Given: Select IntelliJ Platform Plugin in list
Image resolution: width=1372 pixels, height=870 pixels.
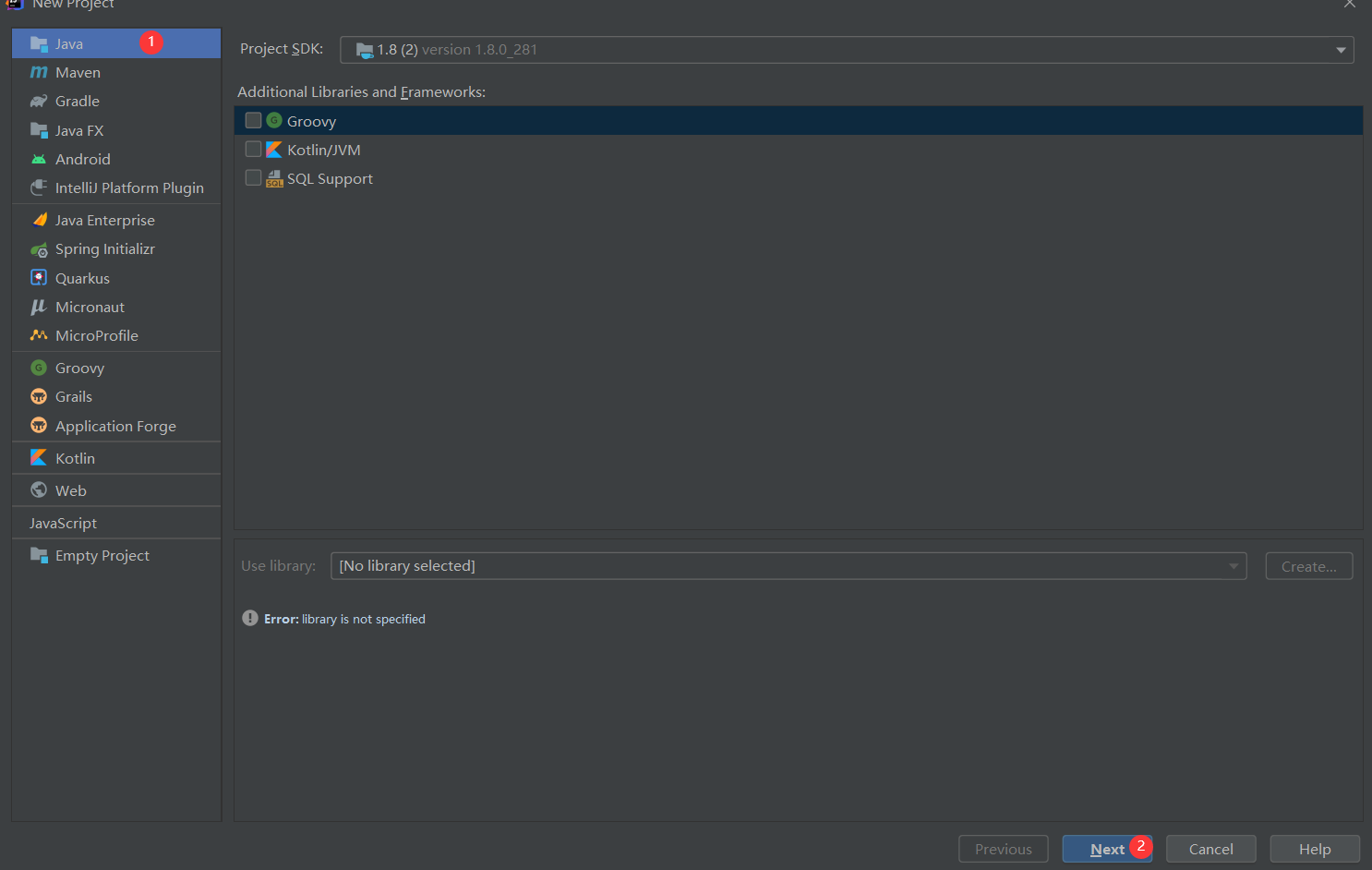Looking at the screenshot, I should pyautogui.click(x=116, y=187).
